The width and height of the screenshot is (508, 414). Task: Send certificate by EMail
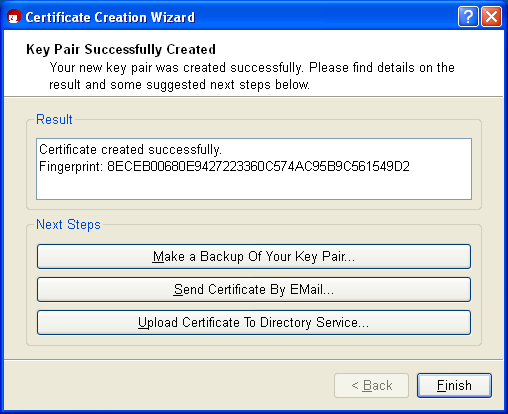point(254,289)
